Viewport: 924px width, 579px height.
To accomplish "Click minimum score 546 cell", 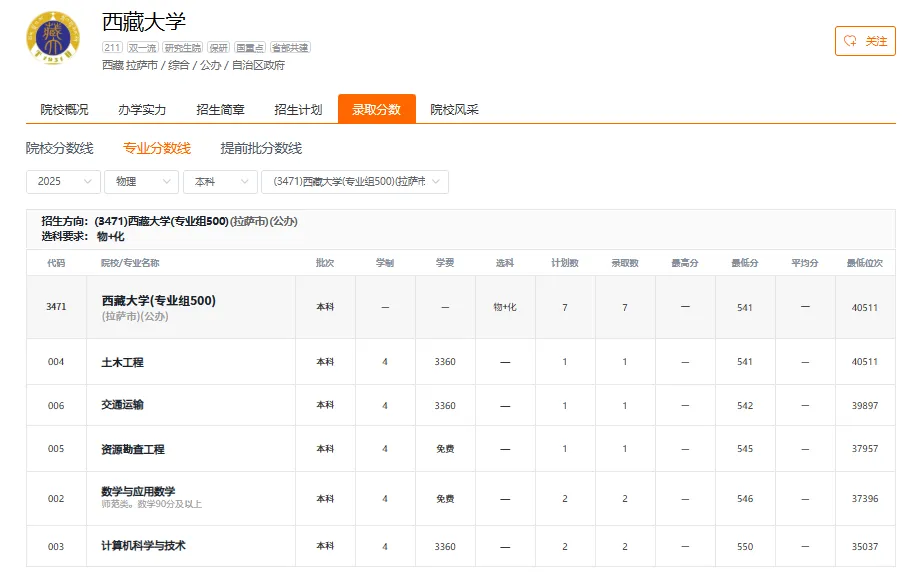I will (x=745, y=499).
